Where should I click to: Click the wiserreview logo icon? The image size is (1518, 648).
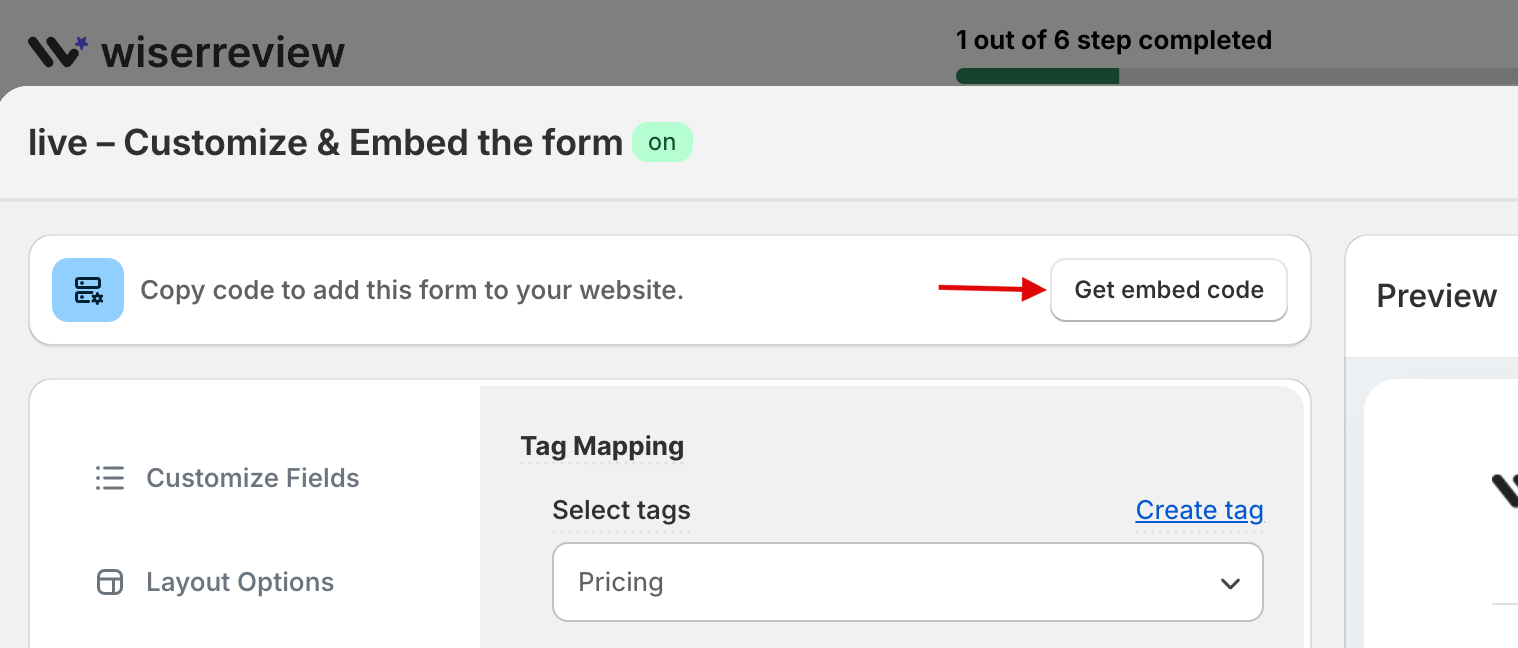[58, 51]
